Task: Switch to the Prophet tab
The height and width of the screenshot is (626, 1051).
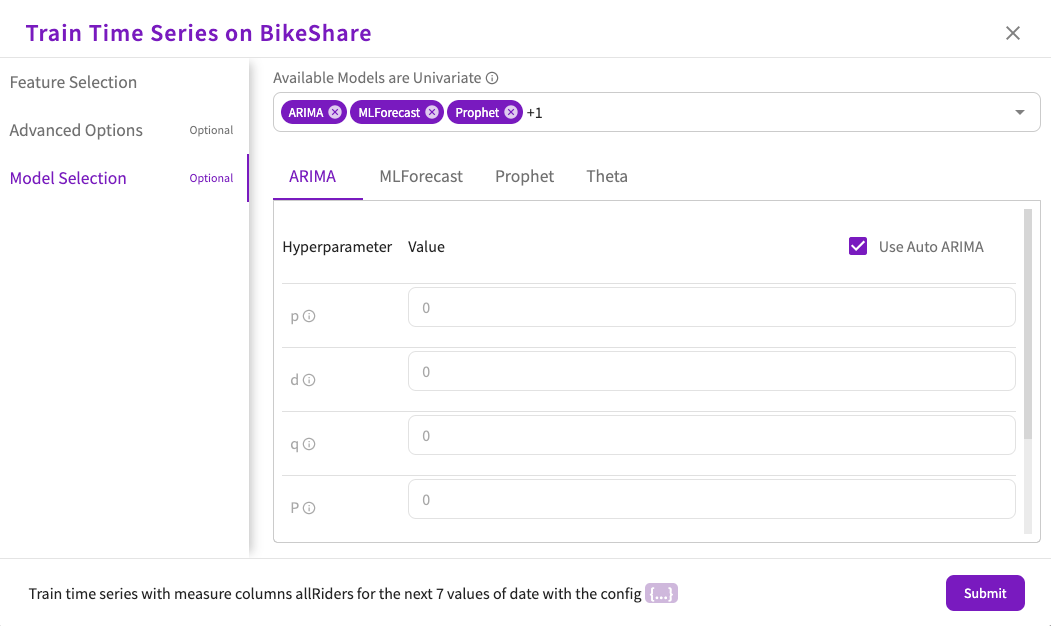Action: 524,176
